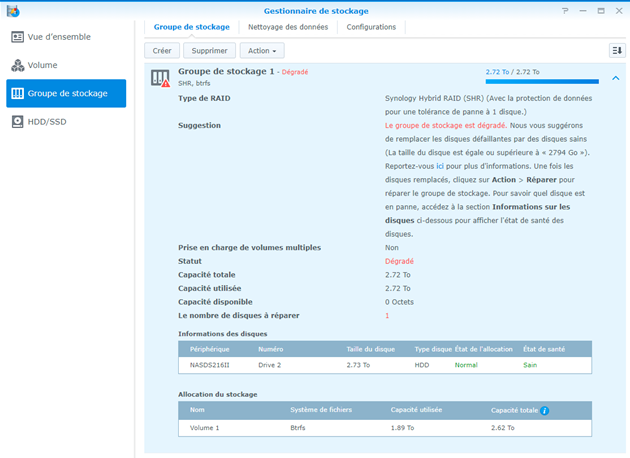
Task: Open the Vue d'ensemble overview icon
Action: [17, 37]
